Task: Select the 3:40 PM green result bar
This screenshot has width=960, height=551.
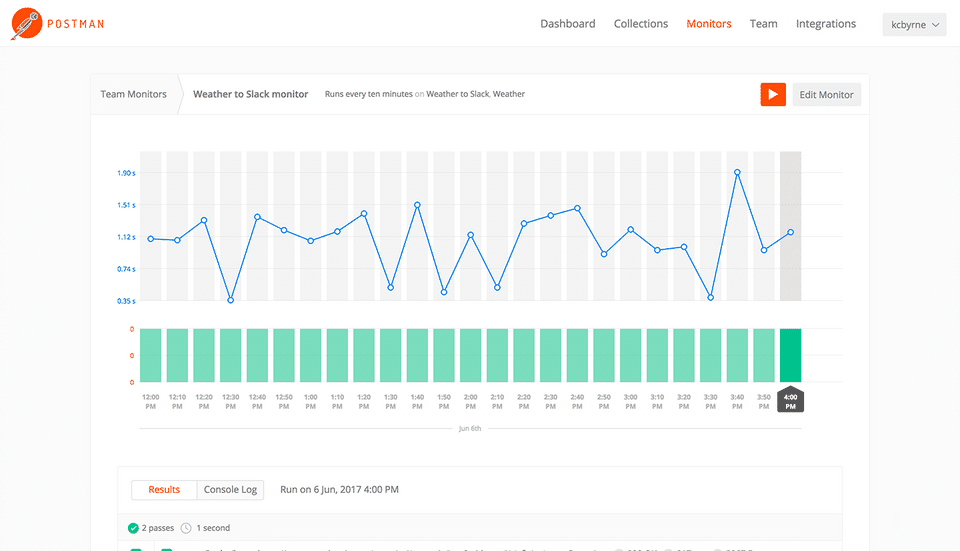Action: [737, 355]
